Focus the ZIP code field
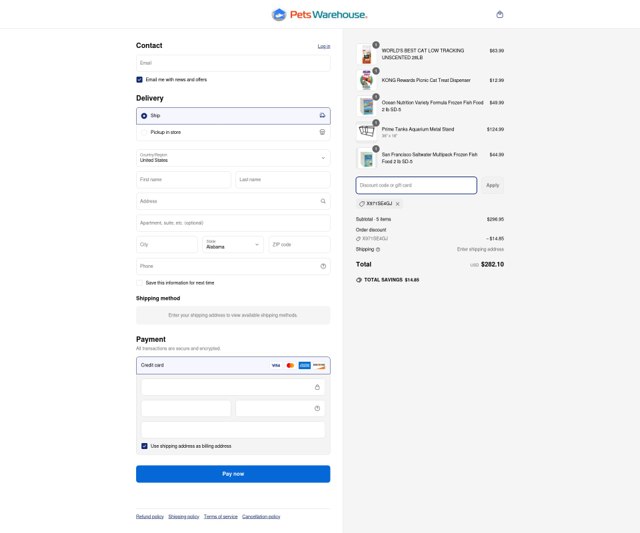Viewport: 640px width, 533px height. point(300,244)
